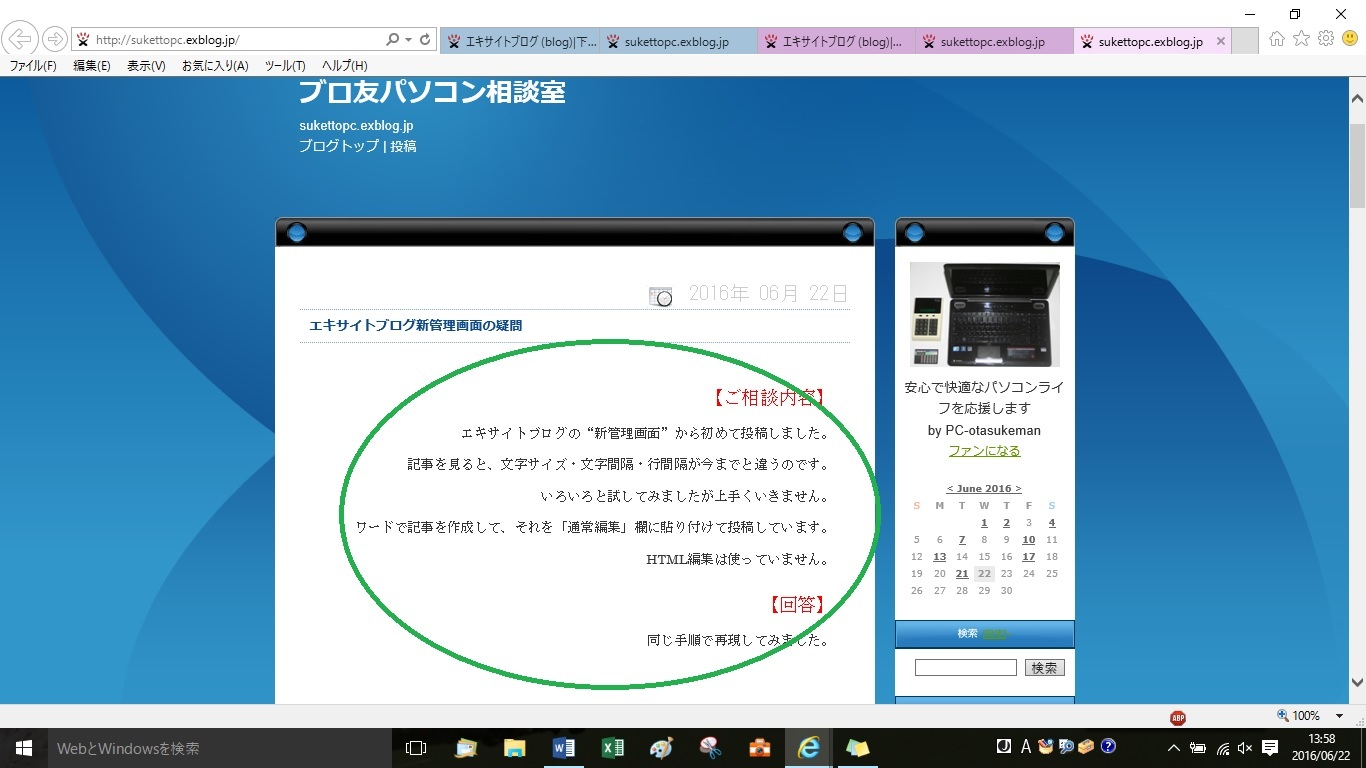
Task: Open Word from the taskbar
Action: [x=564, y=748]
